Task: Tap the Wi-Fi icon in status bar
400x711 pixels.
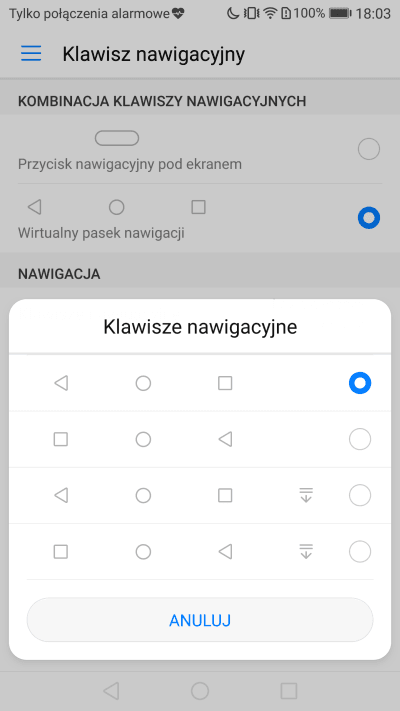Action: (270, 14)
